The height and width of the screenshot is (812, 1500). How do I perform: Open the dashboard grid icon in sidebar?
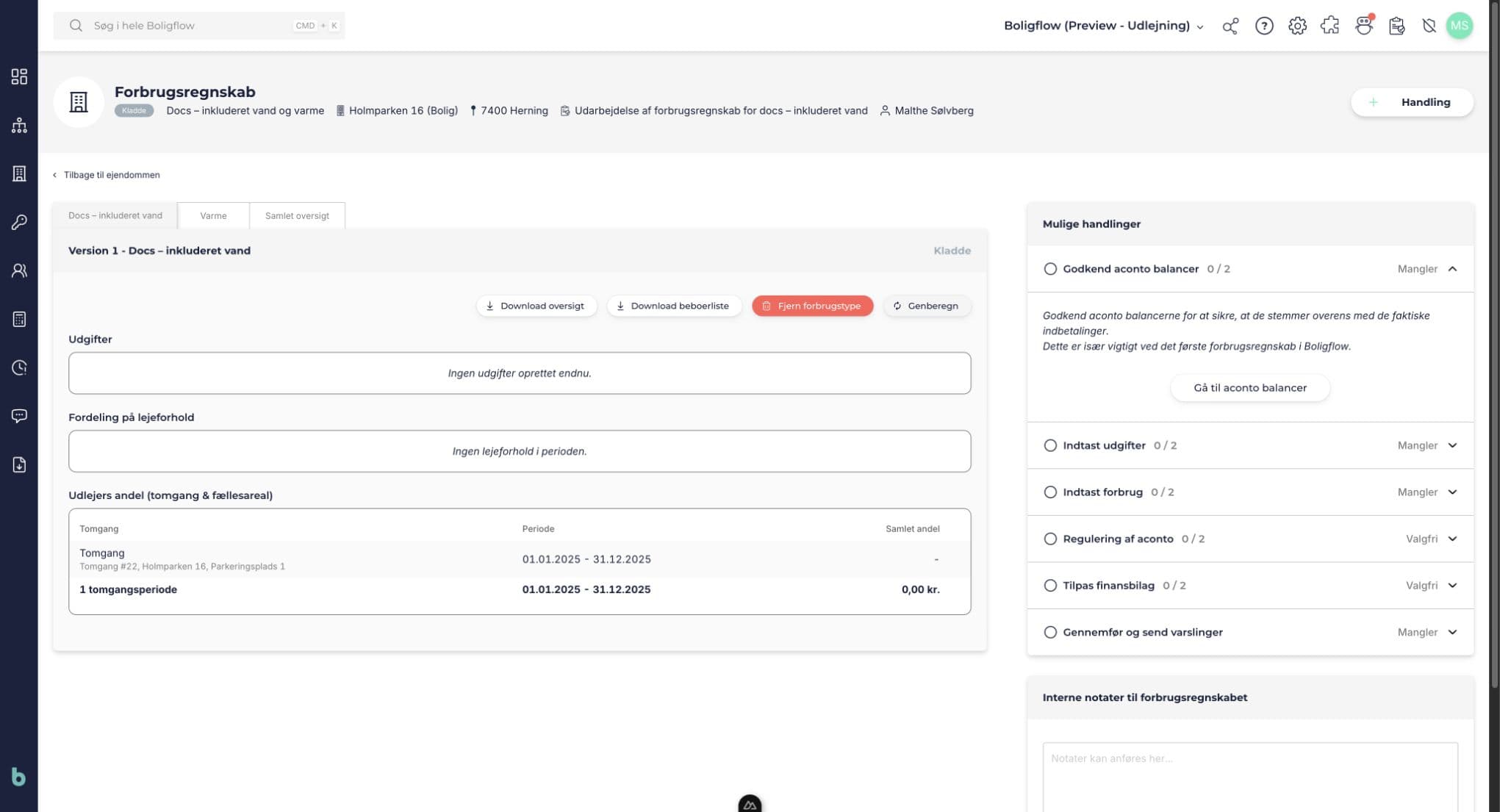coord(19,76)
